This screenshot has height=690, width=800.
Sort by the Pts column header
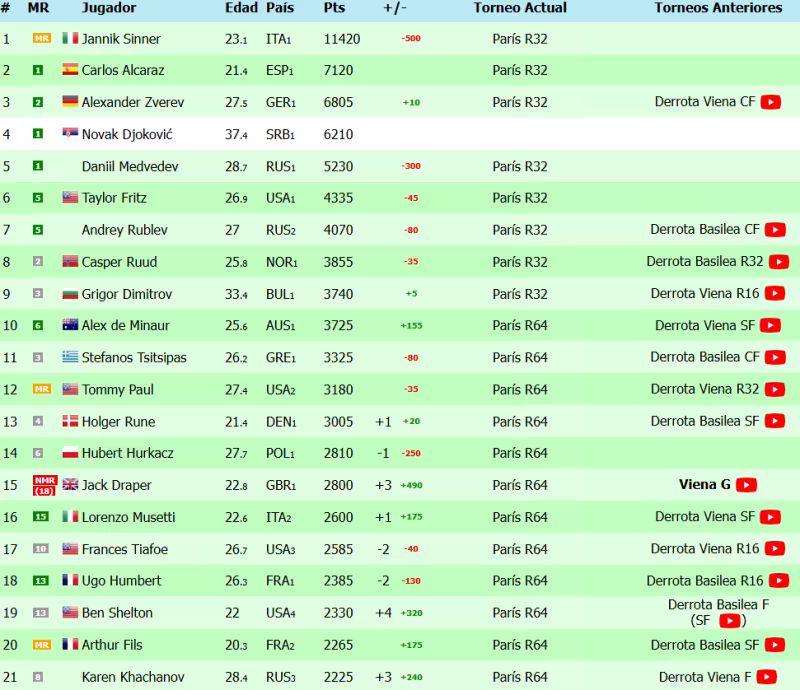[335, 8]
